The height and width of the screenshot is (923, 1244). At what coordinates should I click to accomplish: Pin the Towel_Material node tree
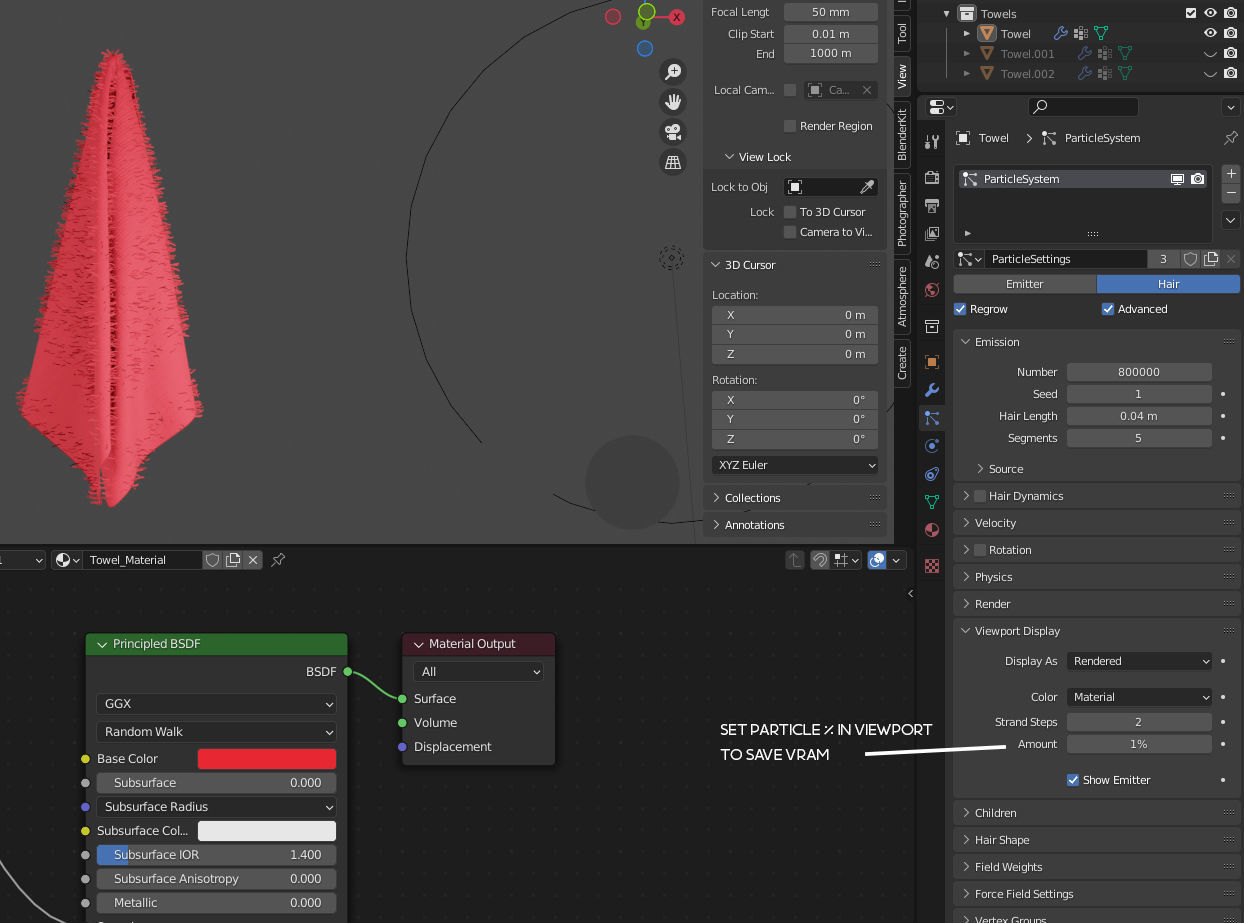click(x=279, y=560)
